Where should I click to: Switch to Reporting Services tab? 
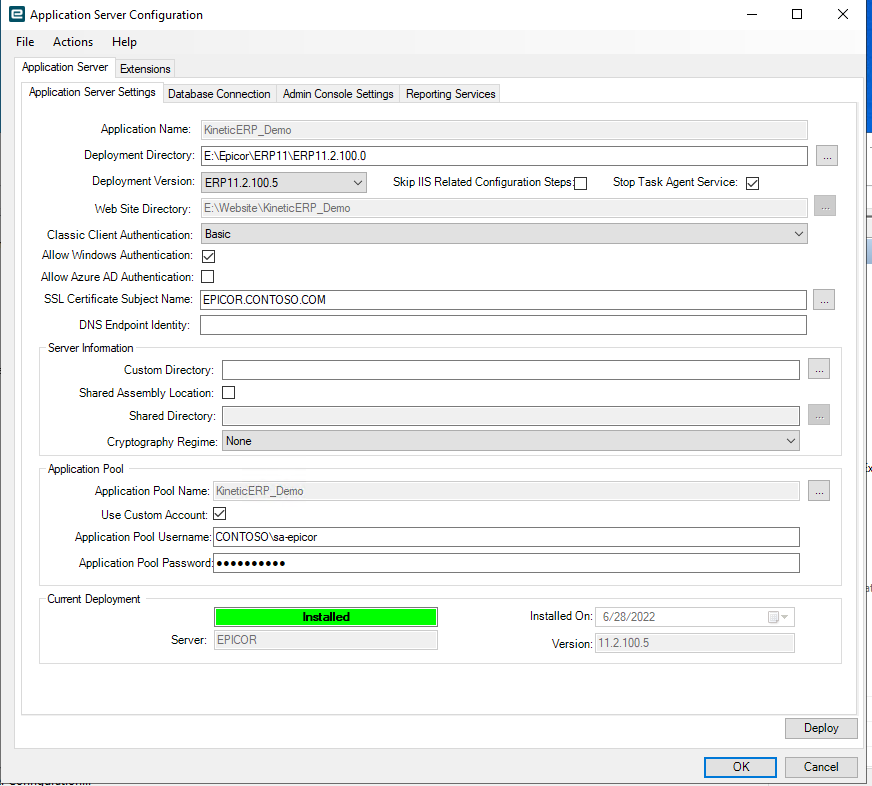[x=450, y=94]
